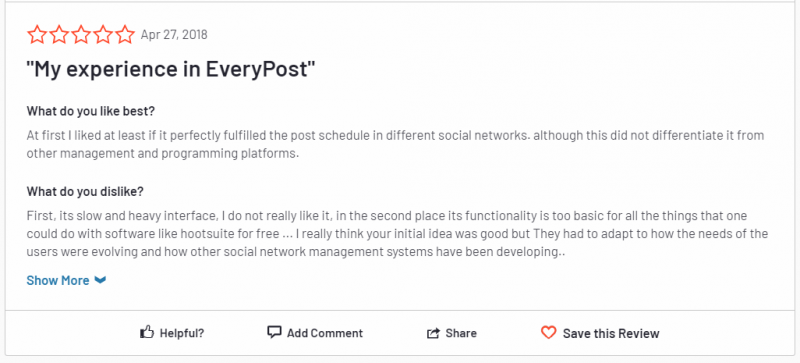Click the Share label text
Image resolution: width=800 pixels, height=363 pixels.
[461, 333]
